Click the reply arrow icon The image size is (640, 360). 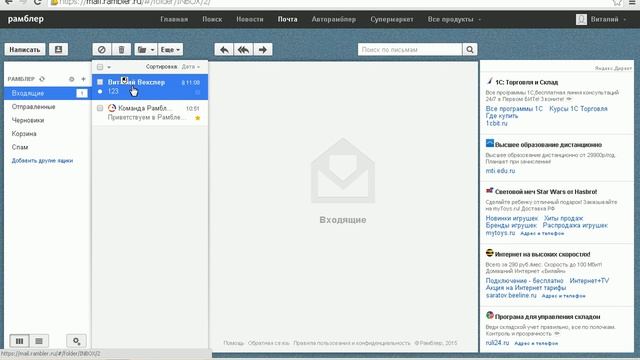pyautogui.click(x=224, y=49)
